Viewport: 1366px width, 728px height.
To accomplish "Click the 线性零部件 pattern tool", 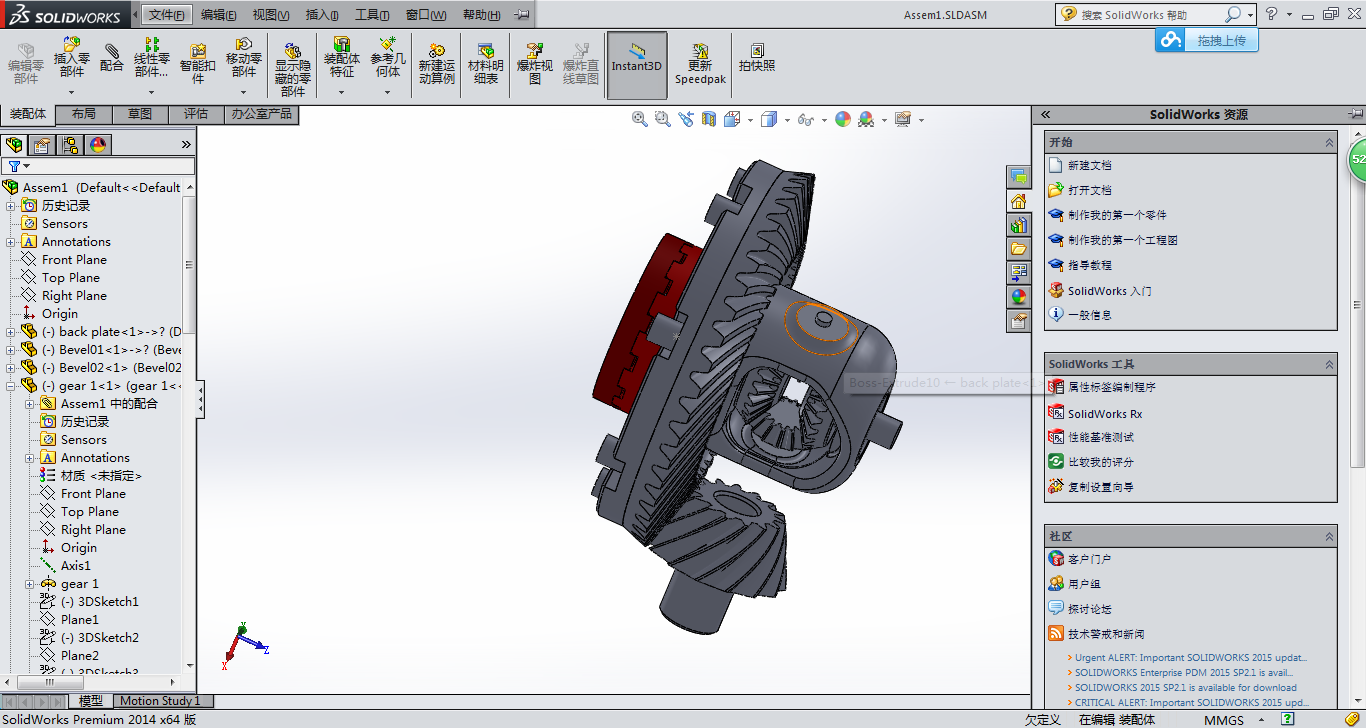I will click(x=152, y=58).
